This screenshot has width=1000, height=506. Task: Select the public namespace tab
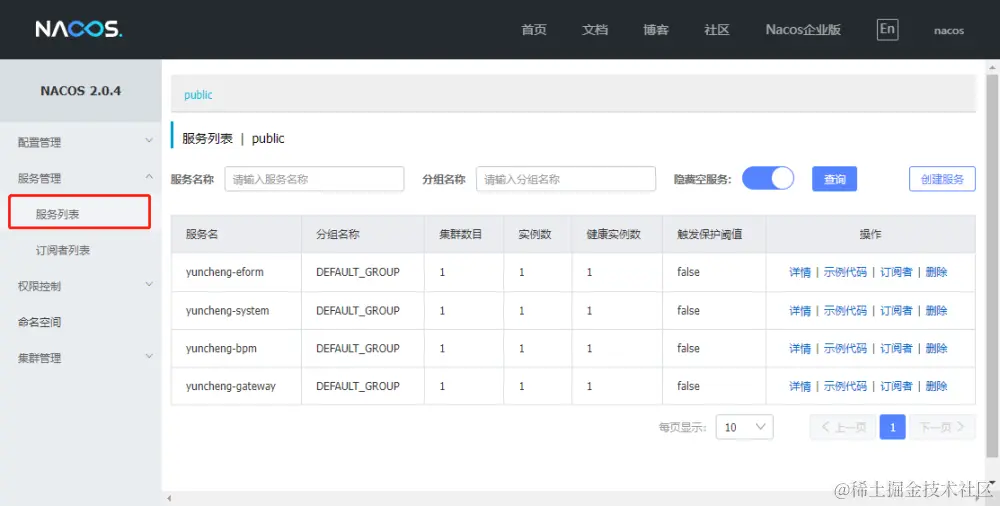198,94
